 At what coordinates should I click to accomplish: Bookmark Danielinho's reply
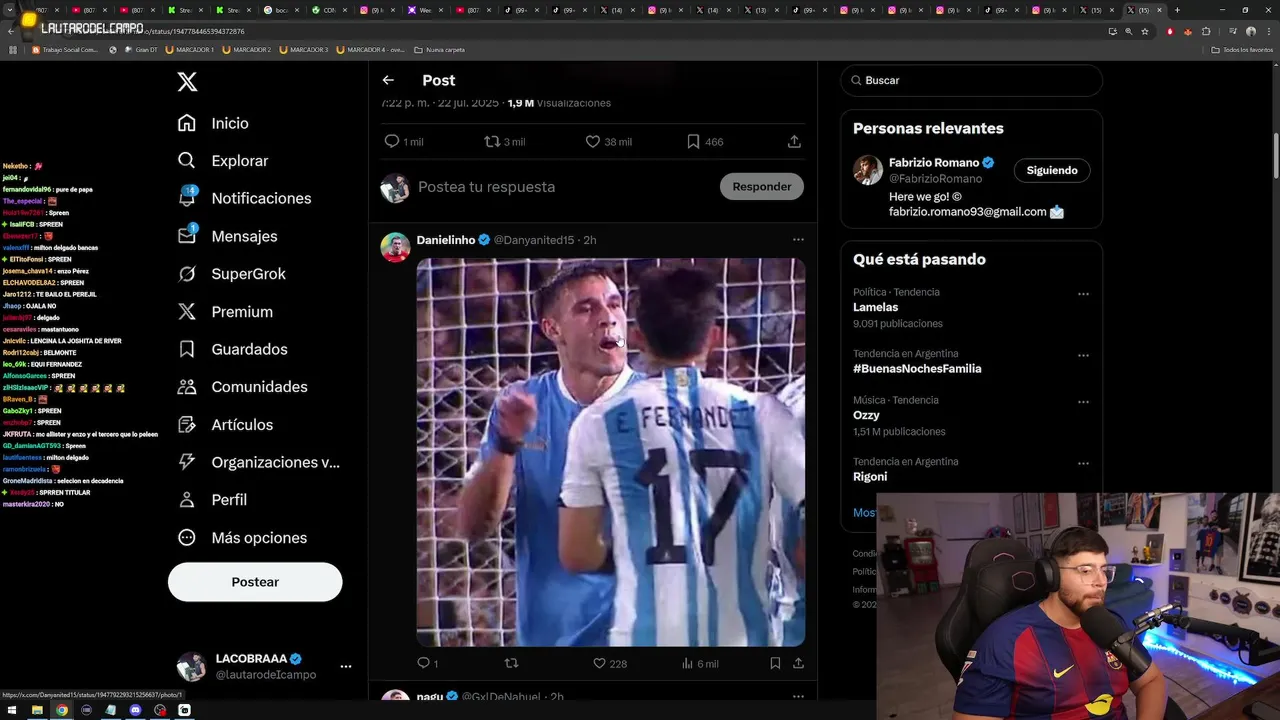775,663
